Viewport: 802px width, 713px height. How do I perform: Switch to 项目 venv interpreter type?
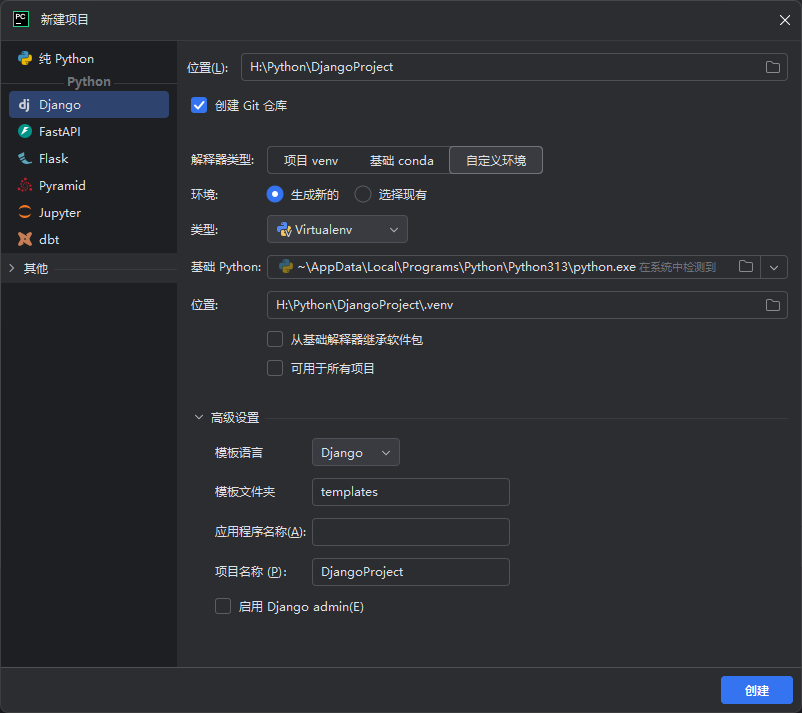[310, 161]
